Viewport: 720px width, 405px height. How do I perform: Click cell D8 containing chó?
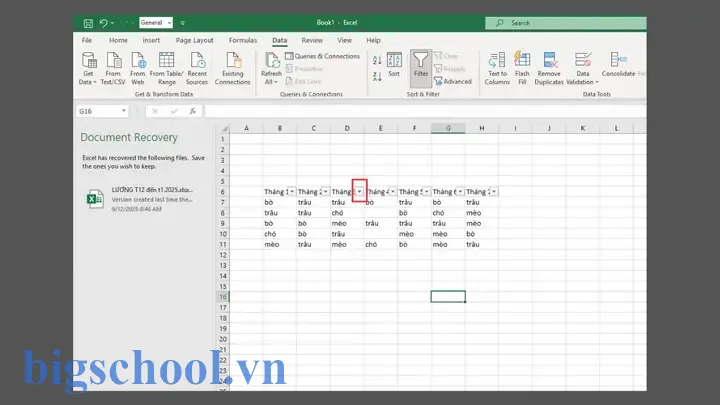pos(347,213)
